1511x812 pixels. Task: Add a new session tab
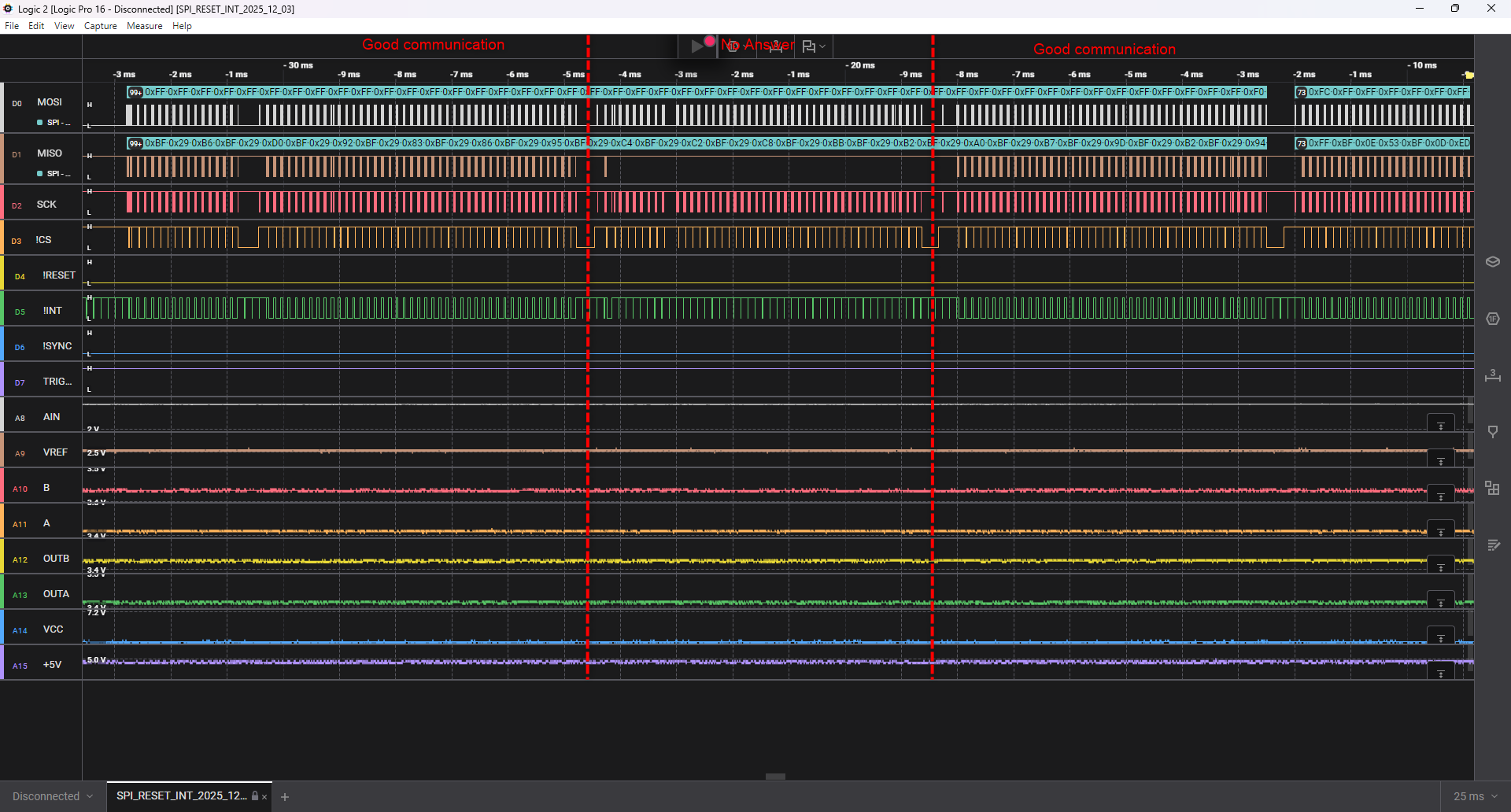285,797
